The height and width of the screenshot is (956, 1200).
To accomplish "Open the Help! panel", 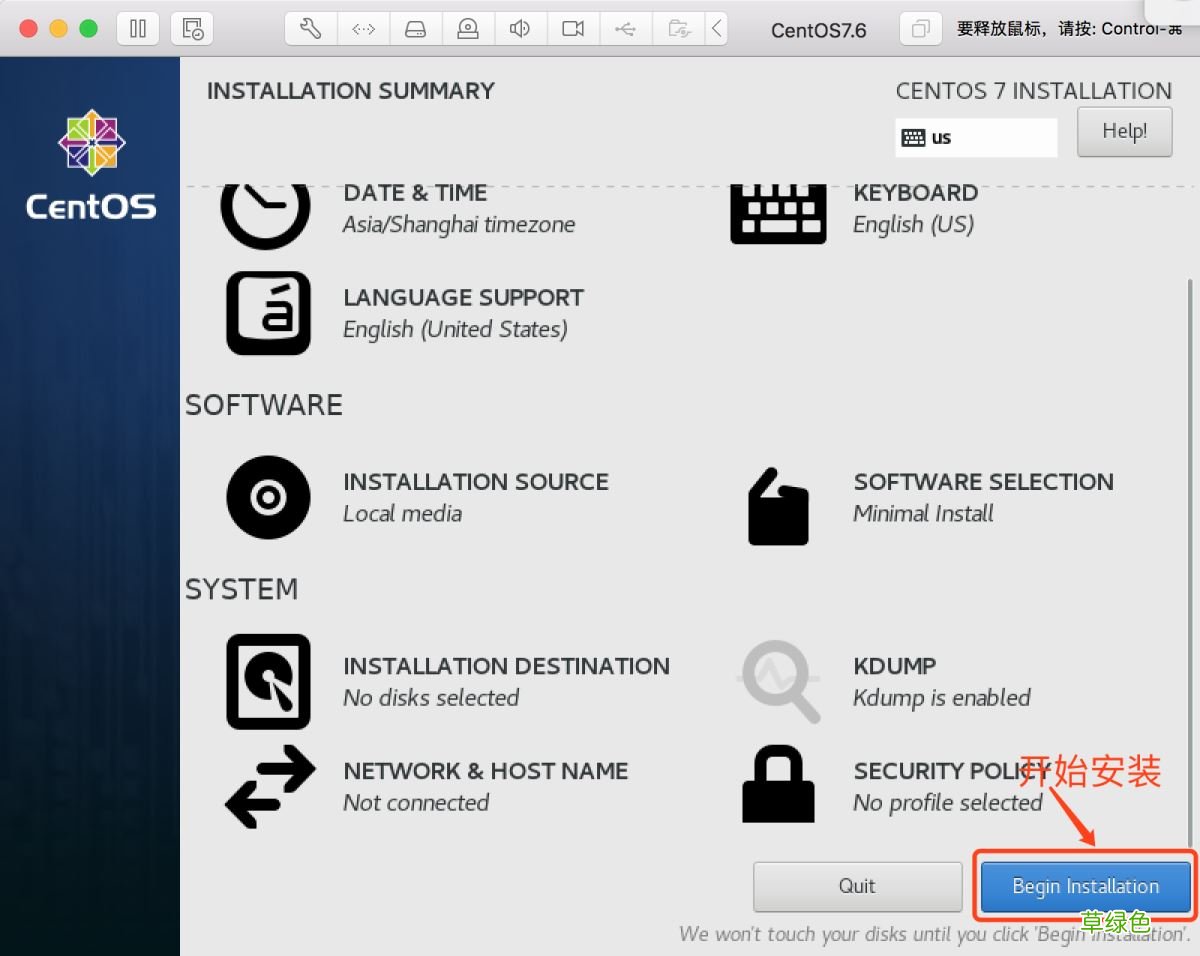I will (1124, 131).
